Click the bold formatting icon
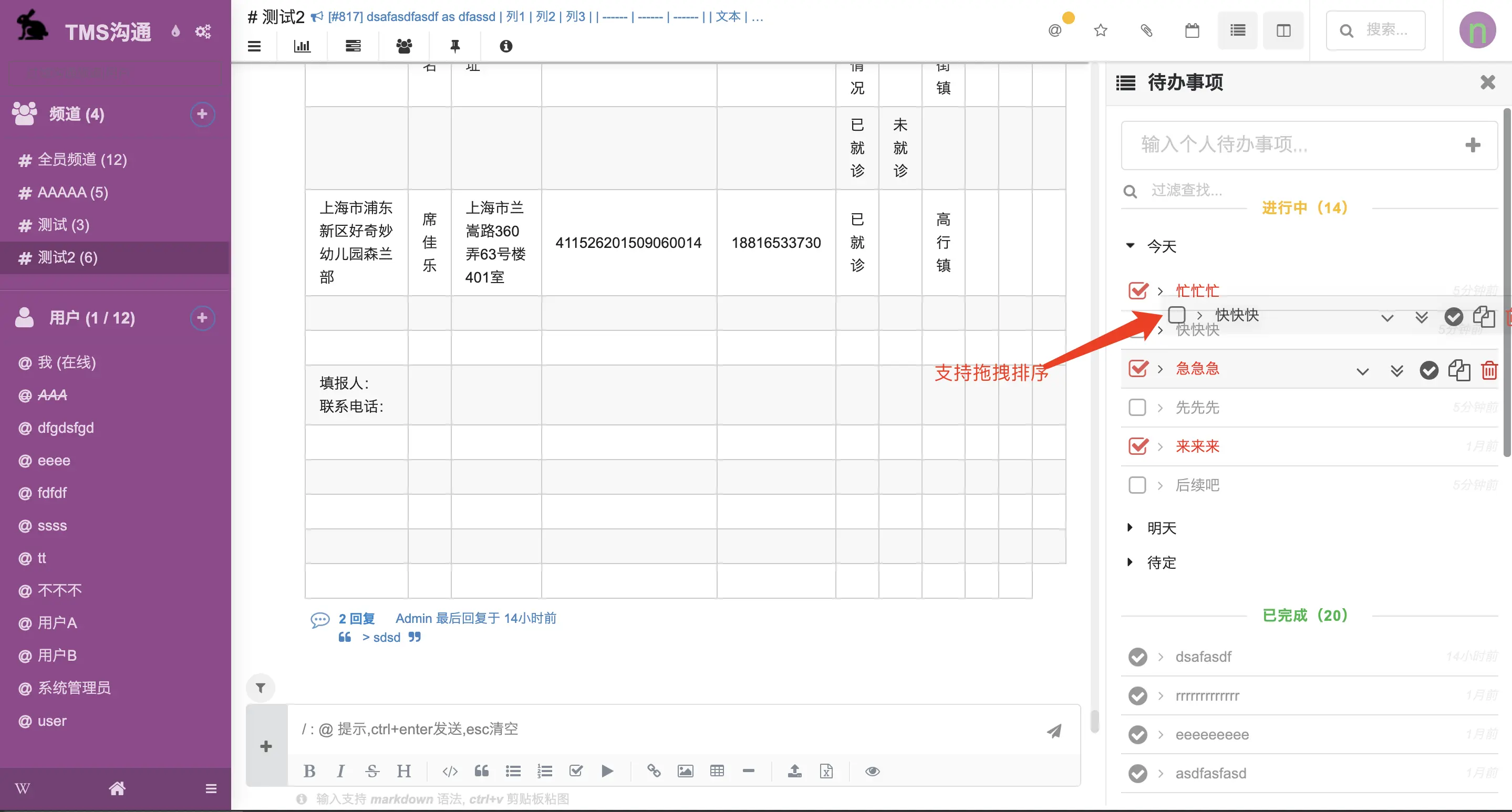Screen dimensions: 1512x812 point(311,771)
